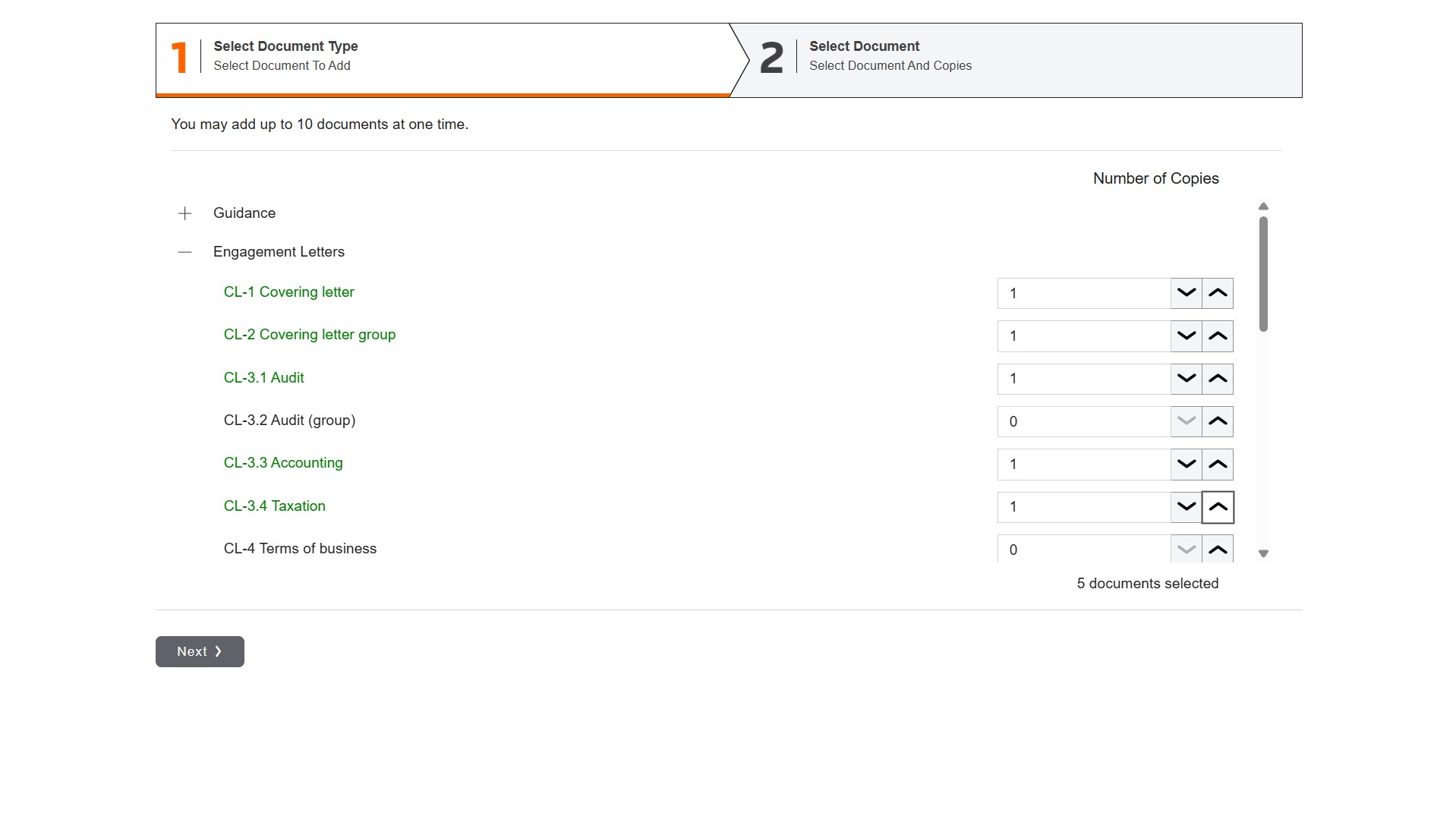Increase copies for CL-2 Covering letter group

(1217, 336)
